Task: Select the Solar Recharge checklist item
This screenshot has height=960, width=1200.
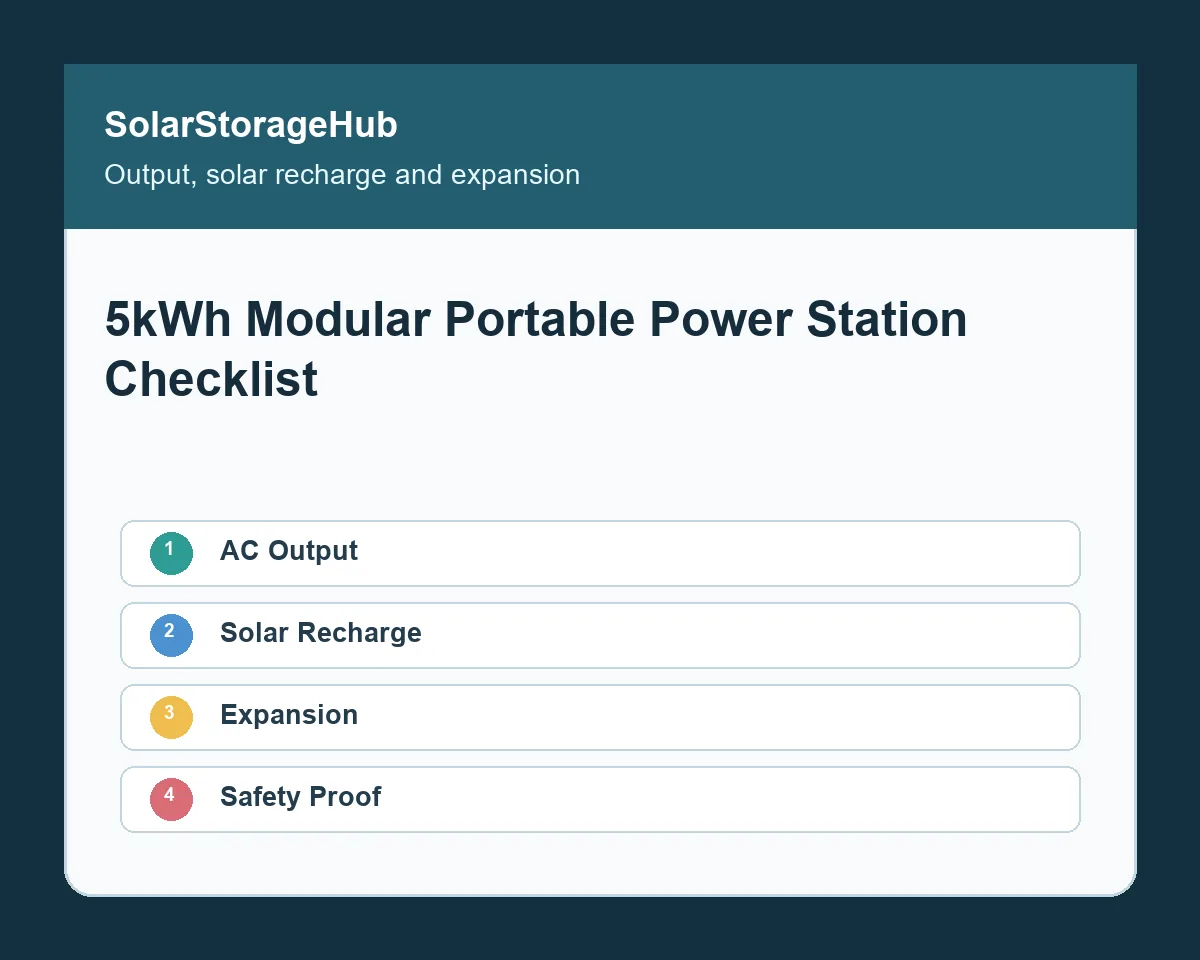Action: click(x=600, y=635)
